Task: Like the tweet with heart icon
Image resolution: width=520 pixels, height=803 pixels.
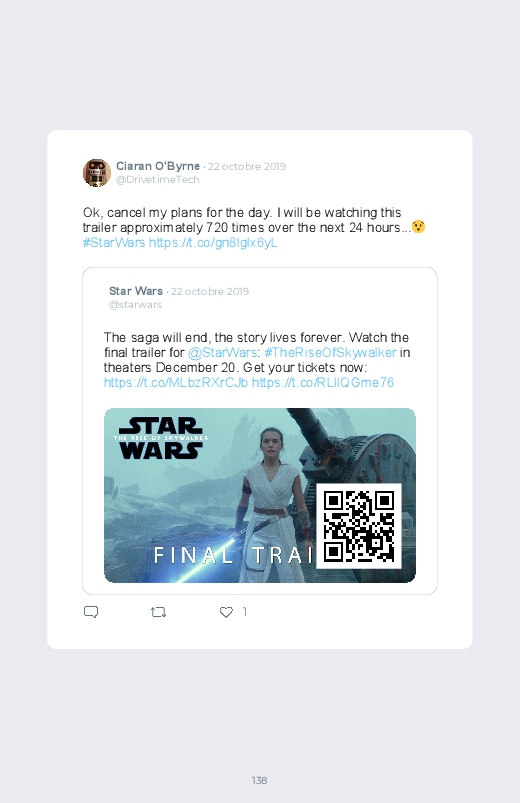Action: pyautogui.click(x=226, y=612)
